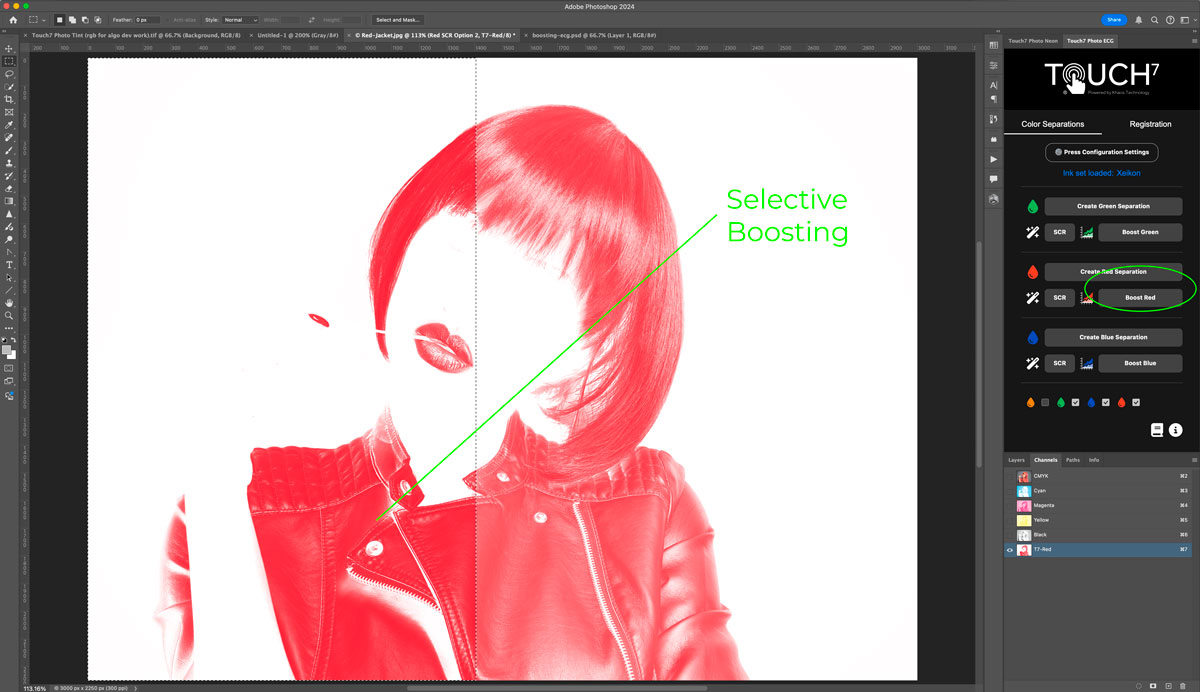Toggle the blue ink checkbox
Screen dimensions: 1200x692
(x=1105, y=403)
